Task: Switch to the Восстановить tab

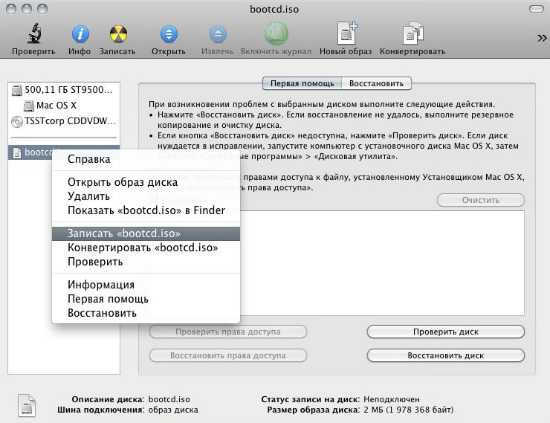Action: [376, 83]
